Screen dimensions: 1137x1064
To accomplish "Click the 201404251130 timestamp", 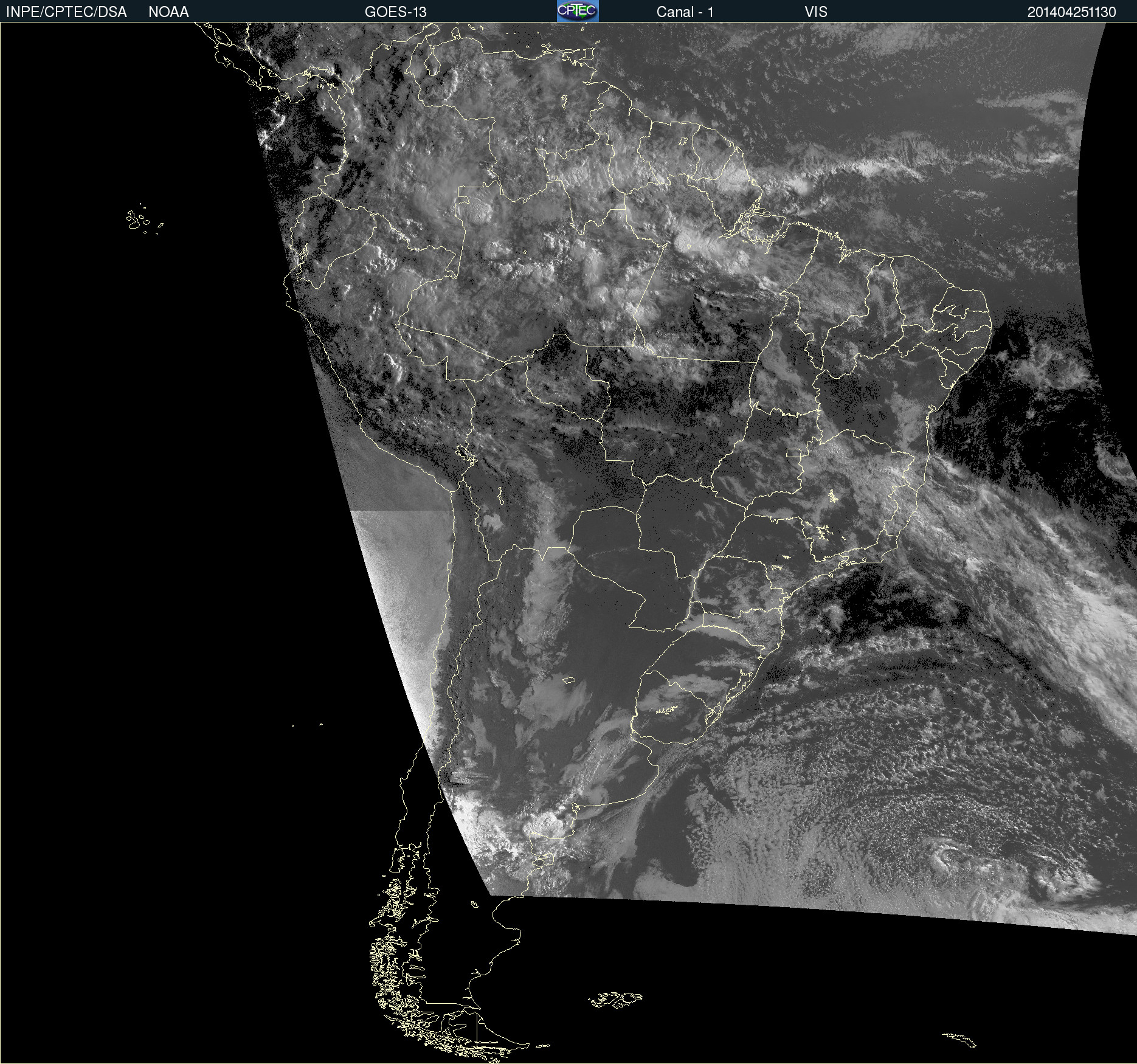I will pyautogui.click(x=1071, y=12).
